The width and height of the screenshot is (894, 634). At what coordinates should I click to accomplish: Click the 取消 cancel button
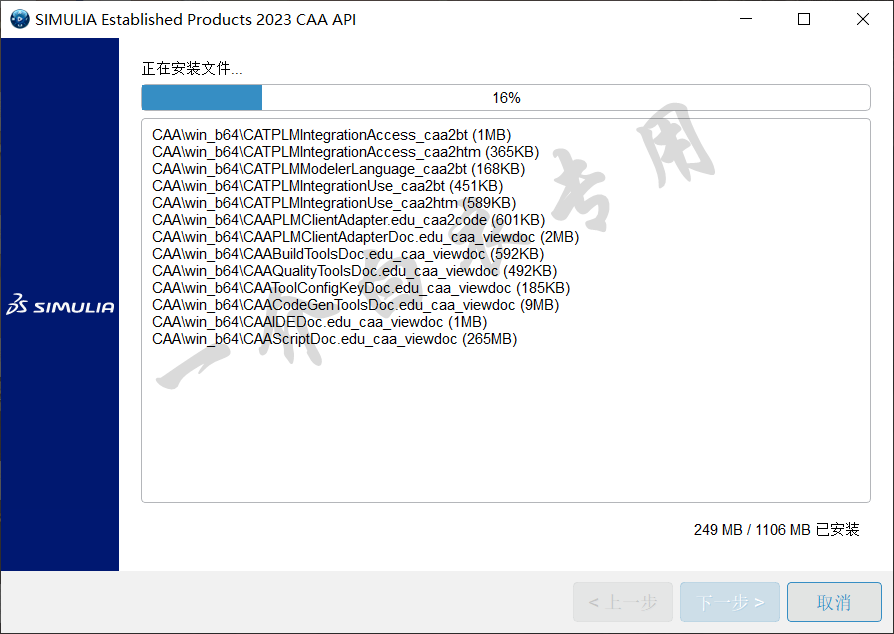(834, 602)
